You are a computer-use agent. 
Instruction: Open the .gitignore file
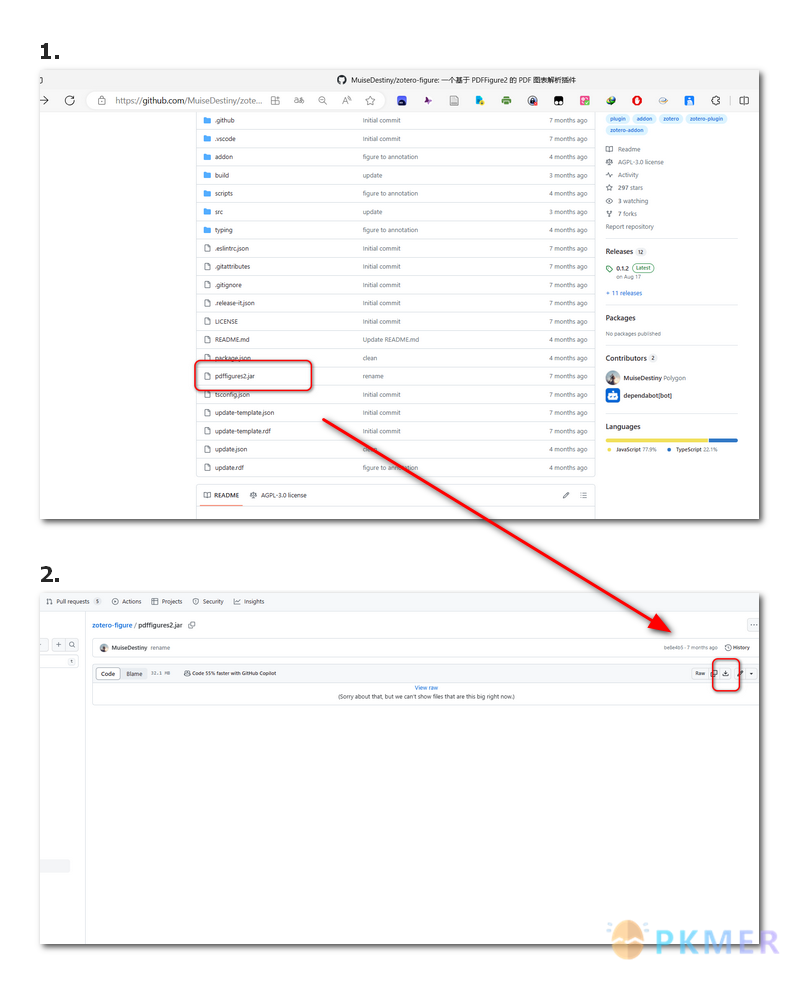point(228,285)
